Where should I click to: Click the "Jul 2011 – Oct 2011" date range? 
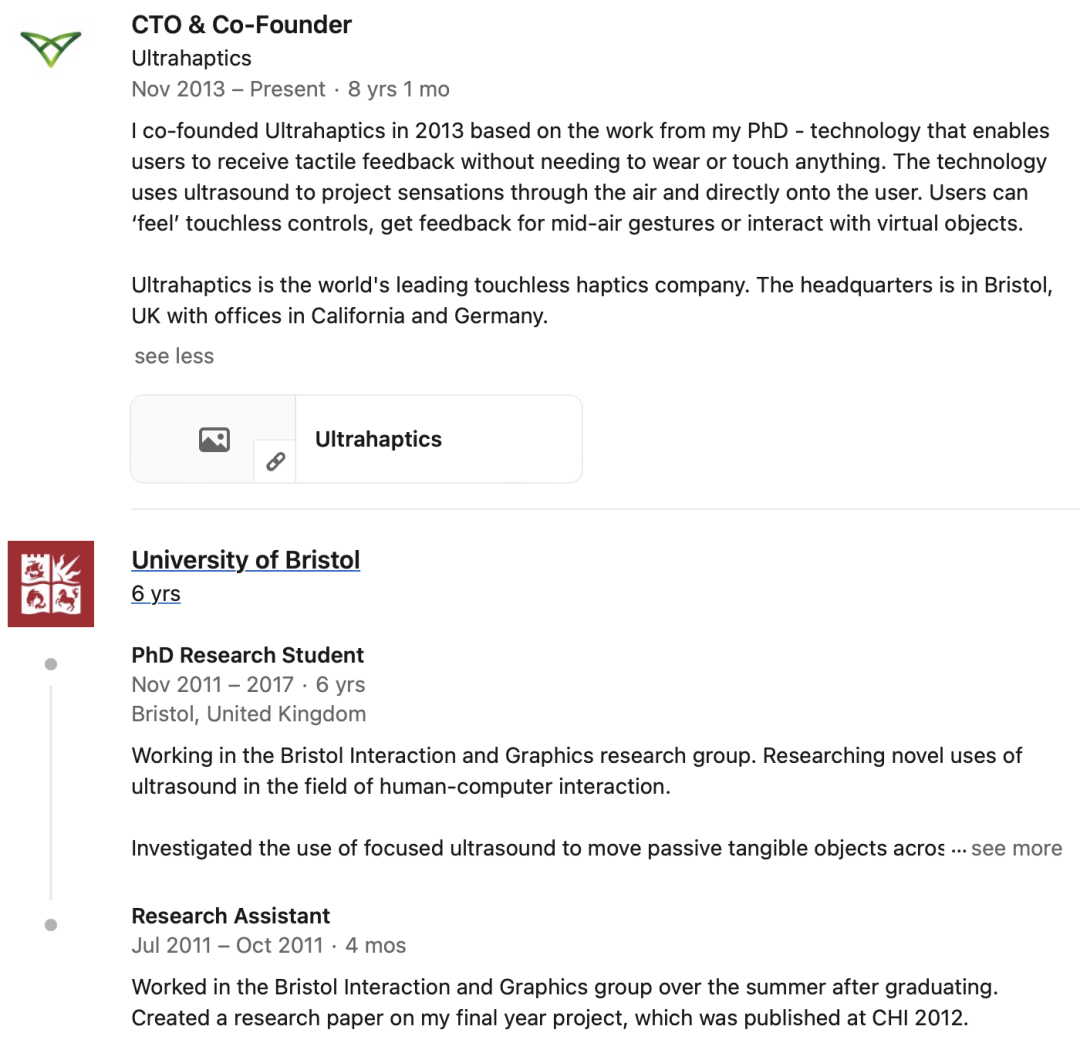[x=228, y=945]
